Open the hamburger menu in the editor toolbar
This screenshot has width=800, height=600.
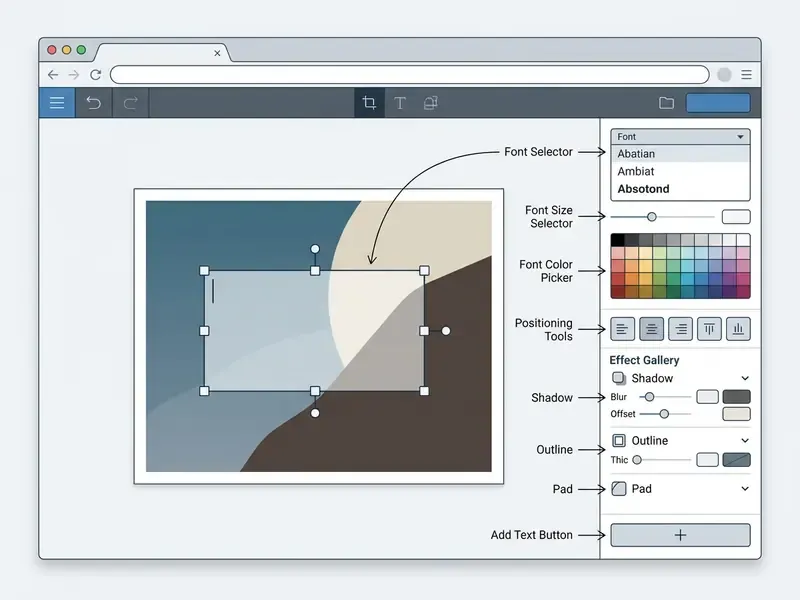pyautogui.click(x=57, y=103)
